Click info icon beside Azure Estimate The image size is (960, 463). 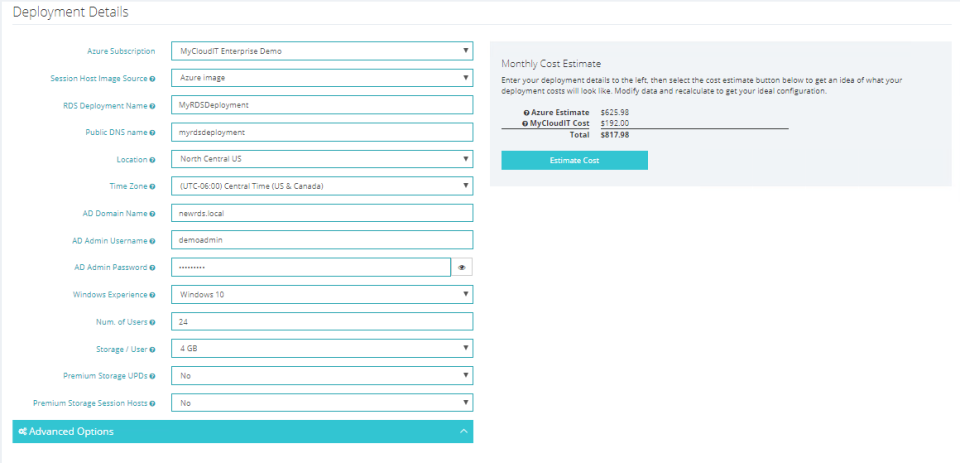[x=527, y=113]
